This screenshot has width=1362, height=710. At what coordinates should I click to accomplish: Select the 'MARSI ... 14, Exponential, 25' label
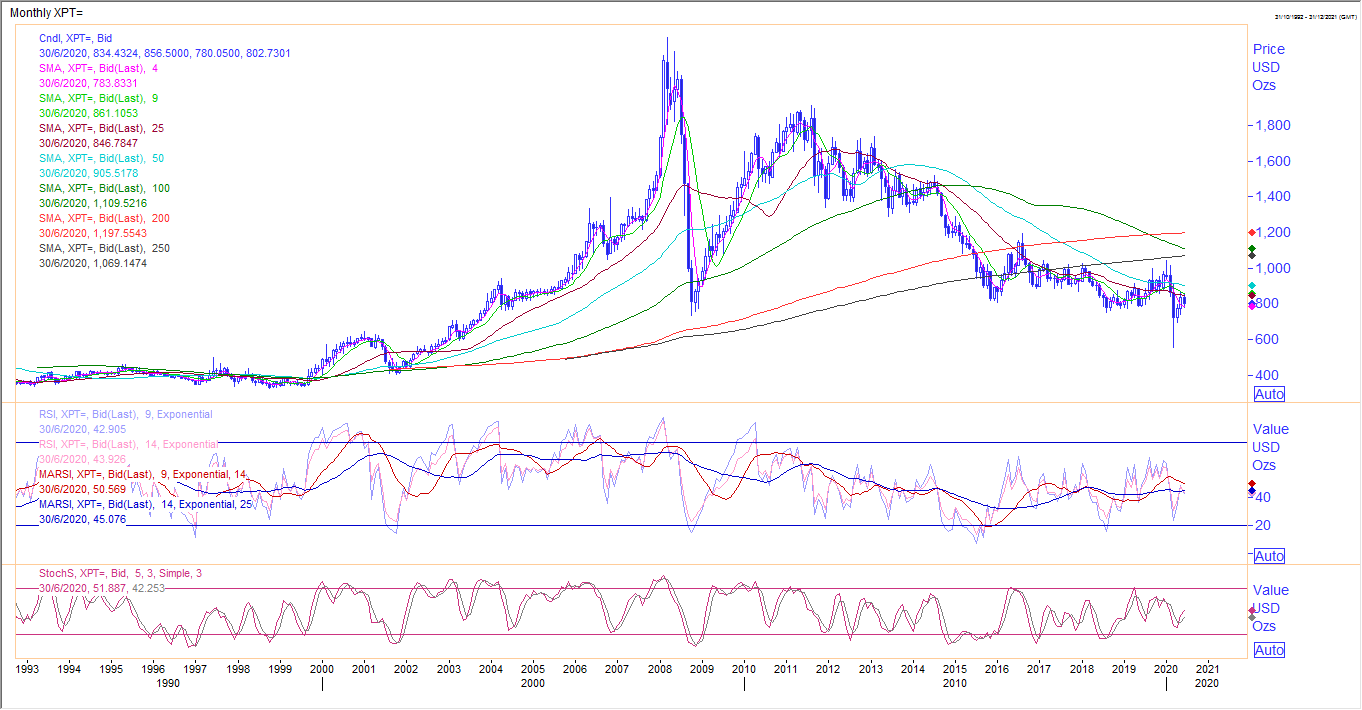[145, 504]
